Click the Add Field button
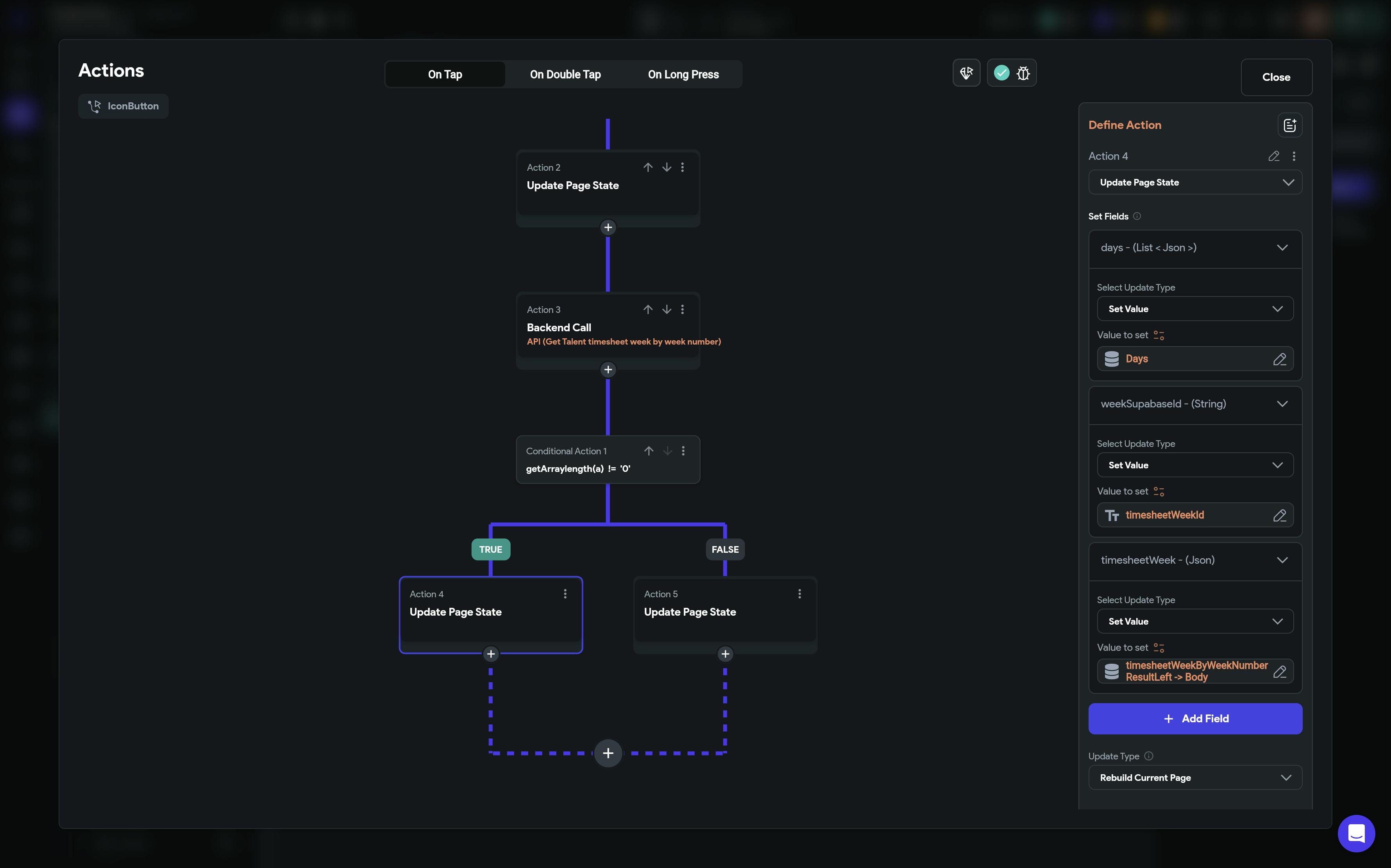The width and height of the screenshot is (1391, 868). [x=1195, y=719]
